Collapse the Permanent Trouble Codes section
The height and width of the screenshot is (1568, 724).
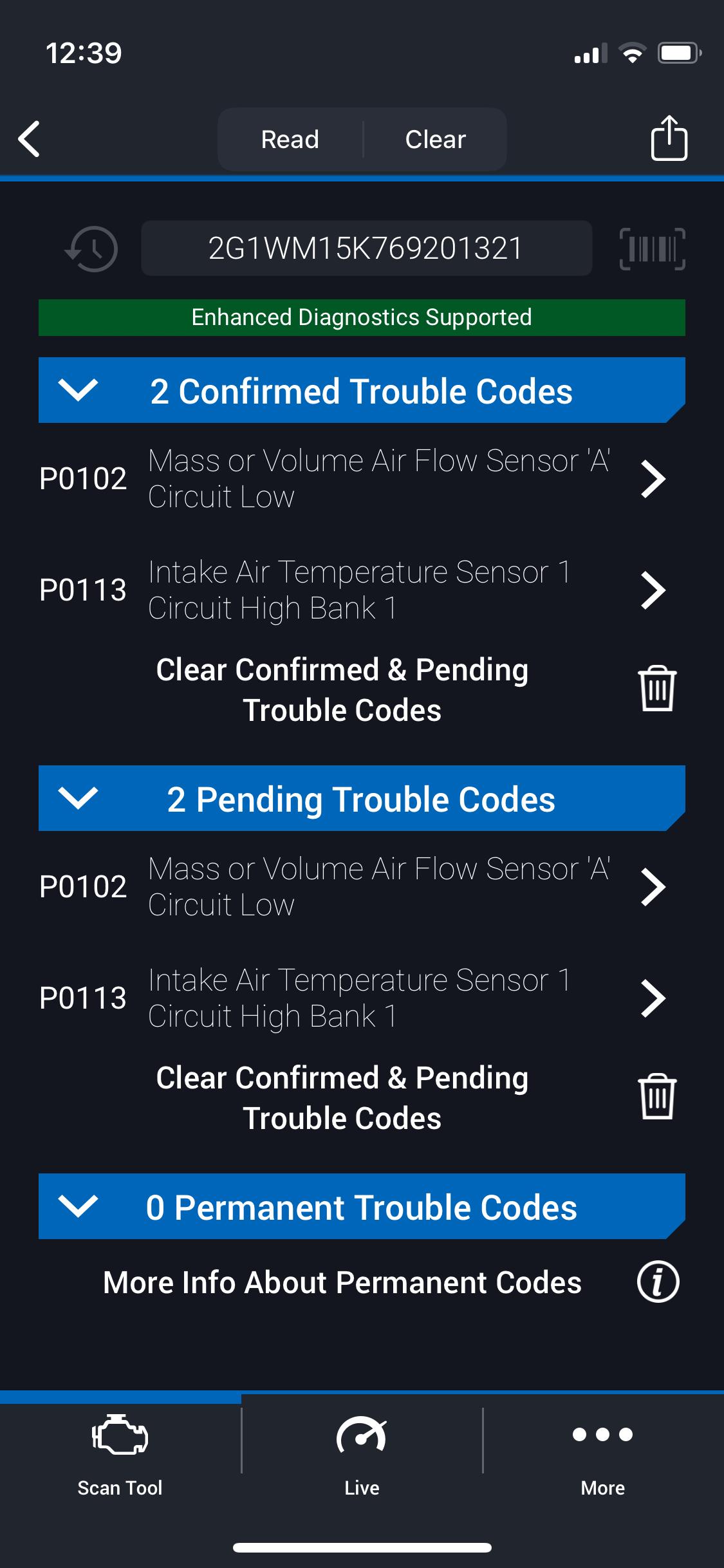[x=79, y=1206]
